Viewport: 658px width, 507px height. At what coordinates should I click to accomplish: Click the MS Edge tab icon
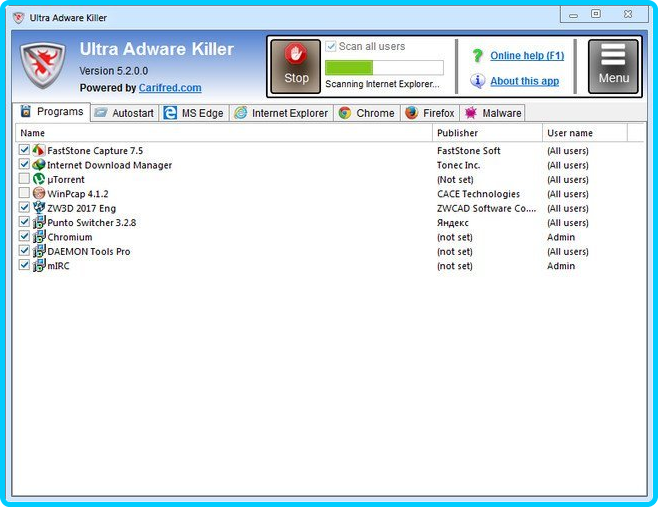[170, 112]
